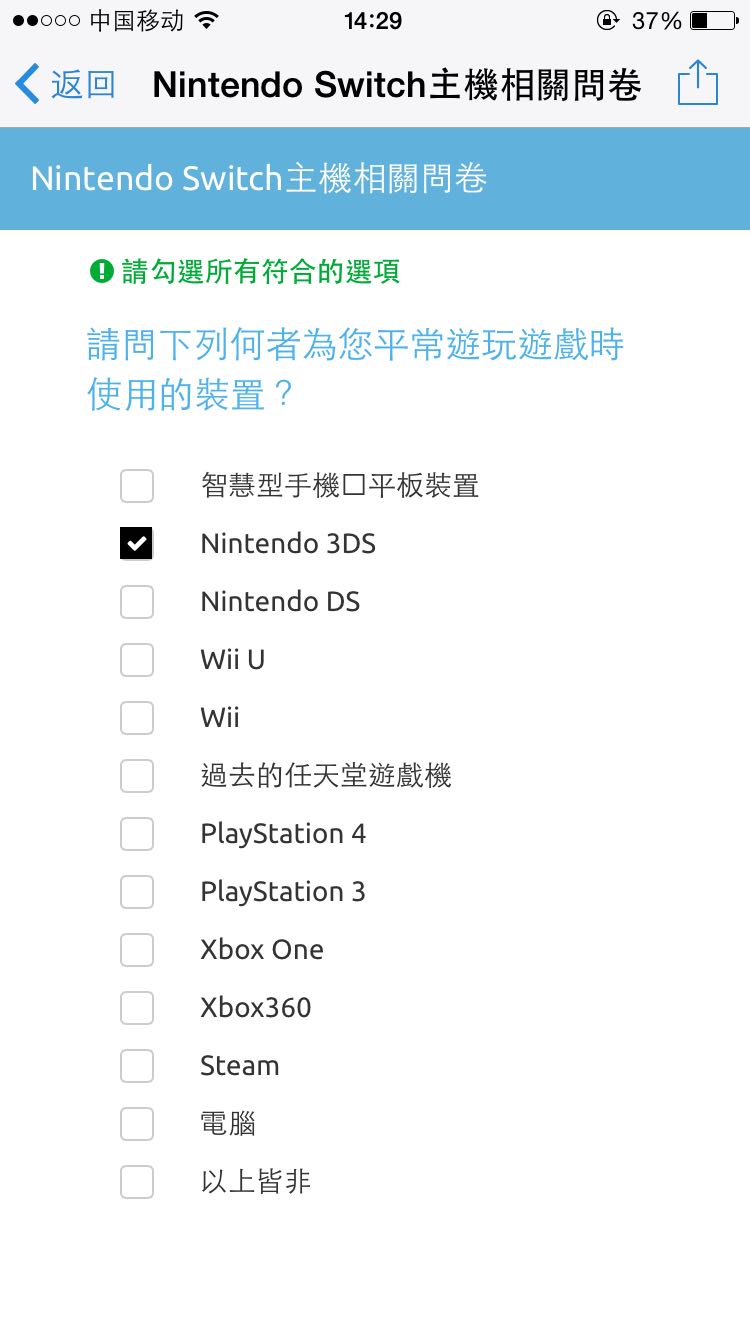
Task: Select the 過去的任天堂遊戲機 checkbox
Action: click(x=137, y=776)
